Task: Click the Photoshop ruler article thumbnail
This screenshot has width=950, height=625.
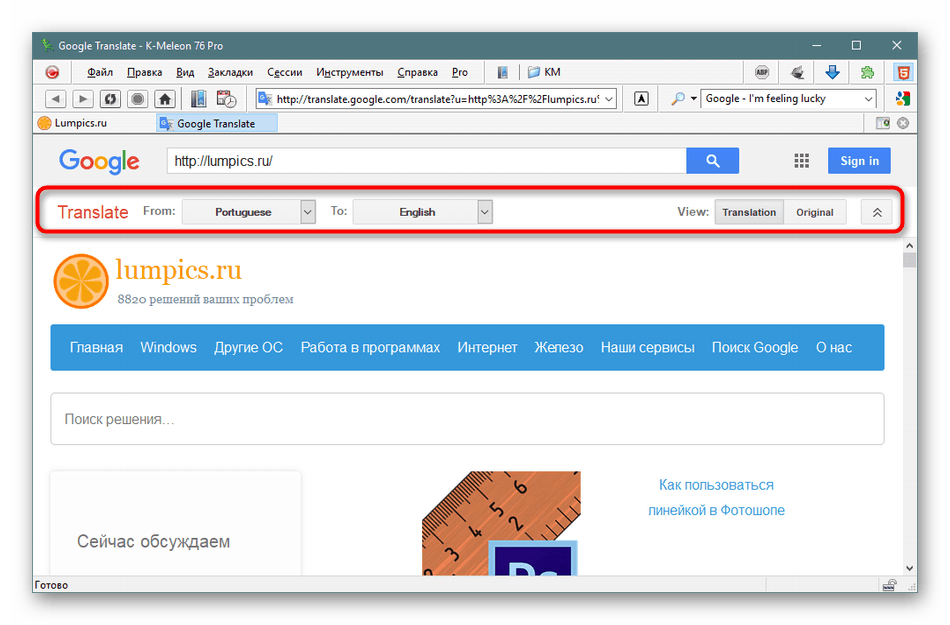Action: pyautogui.click(x=501, y=523)
